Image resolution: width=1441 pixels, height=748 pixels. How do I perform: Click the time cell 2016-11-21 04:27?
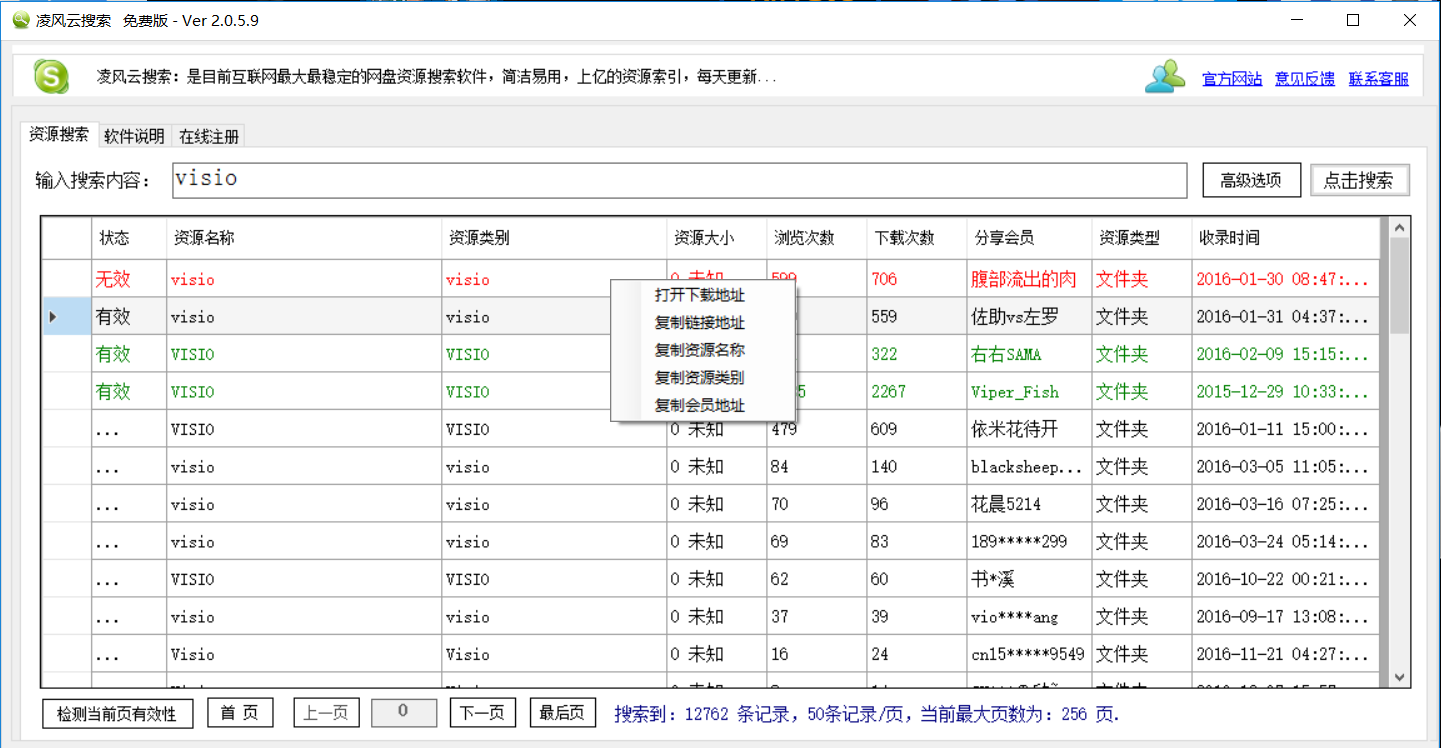coord(1285,654)
